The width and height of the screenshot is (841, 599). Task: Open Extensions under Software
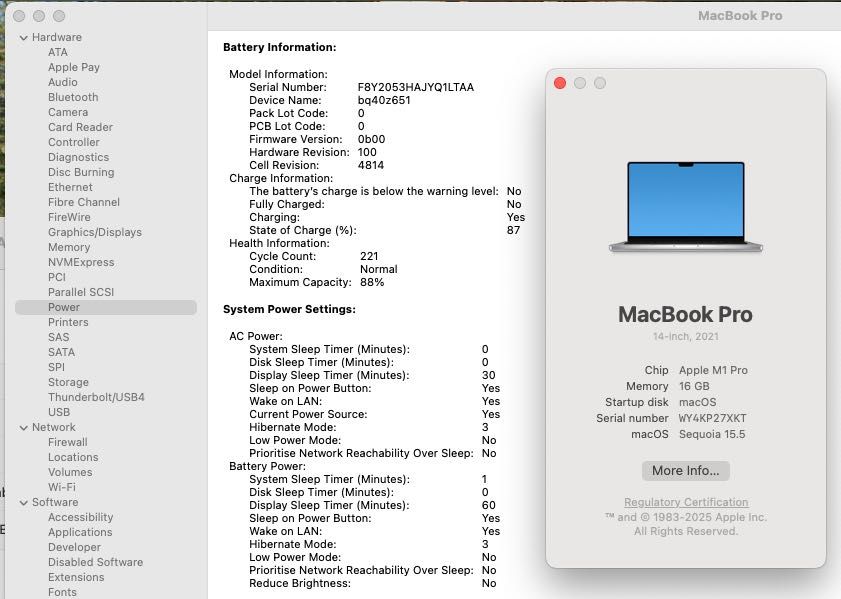click(76, 578)
